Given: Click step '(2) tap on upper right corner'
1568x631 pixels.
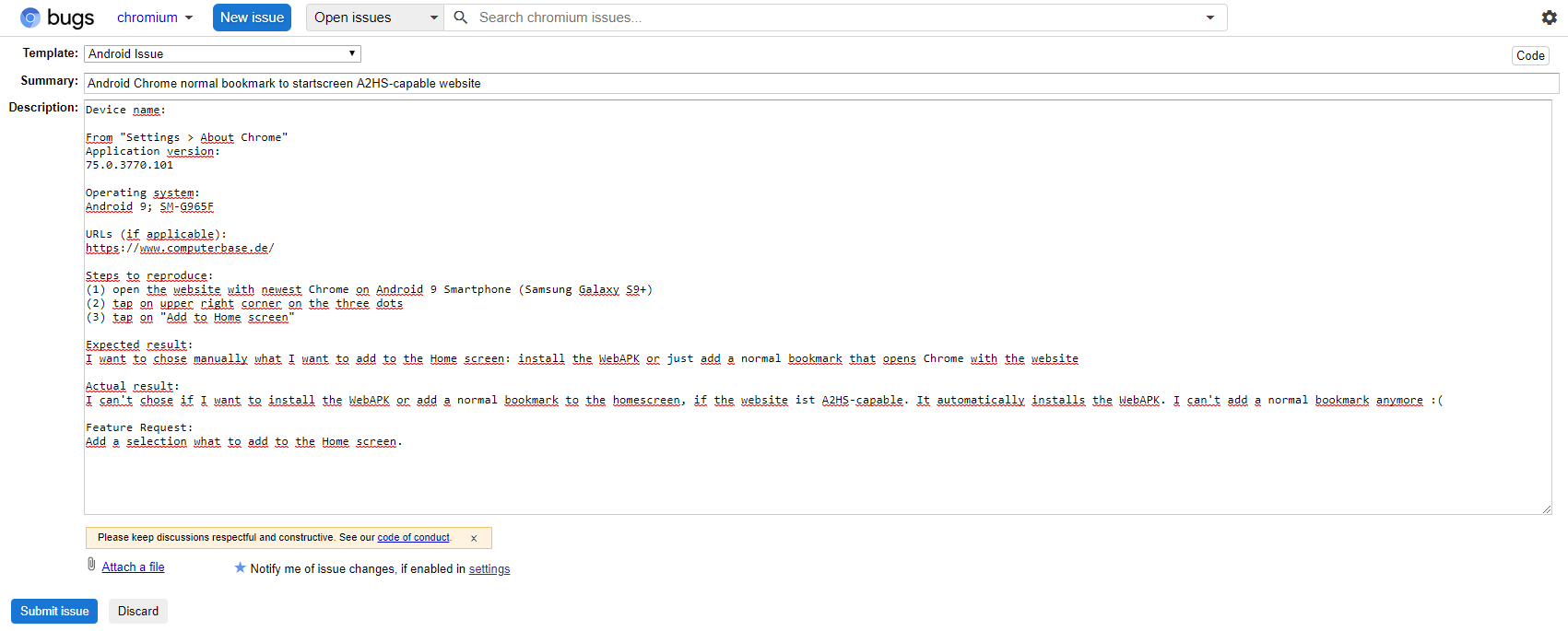Looking at the screenshot, I should click(244, 303).
